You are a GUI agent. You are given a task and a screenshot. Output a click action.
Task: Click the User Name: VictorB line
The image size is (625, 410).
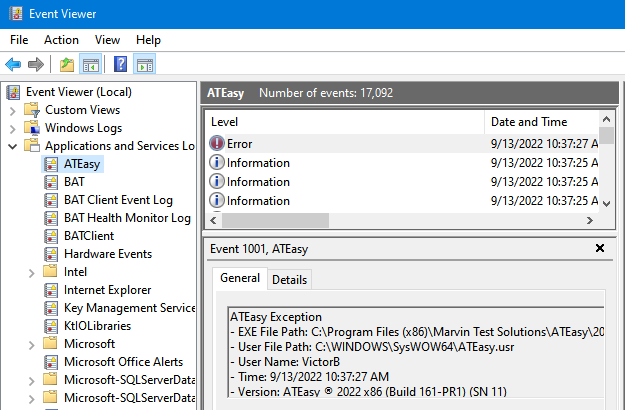click(x=285, y=362)
